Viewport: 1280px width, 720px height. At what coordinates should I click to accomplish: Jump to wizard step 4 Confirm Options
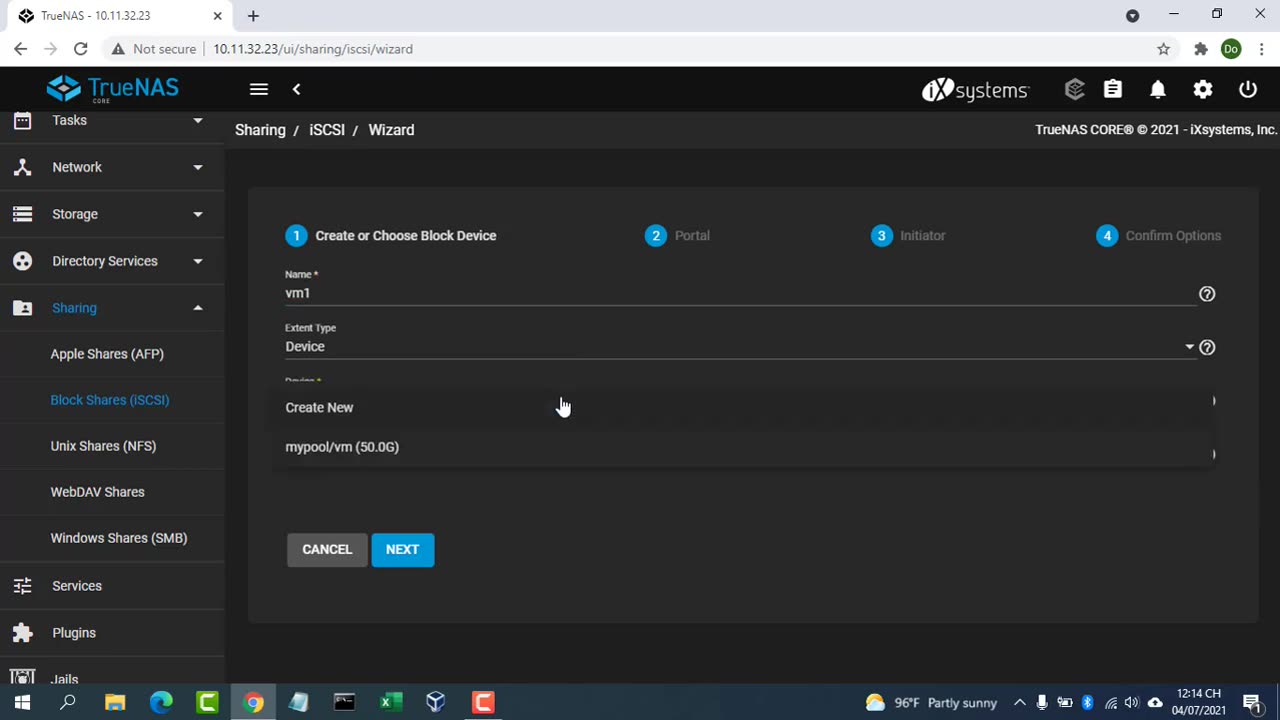(x=1159, y=236)
